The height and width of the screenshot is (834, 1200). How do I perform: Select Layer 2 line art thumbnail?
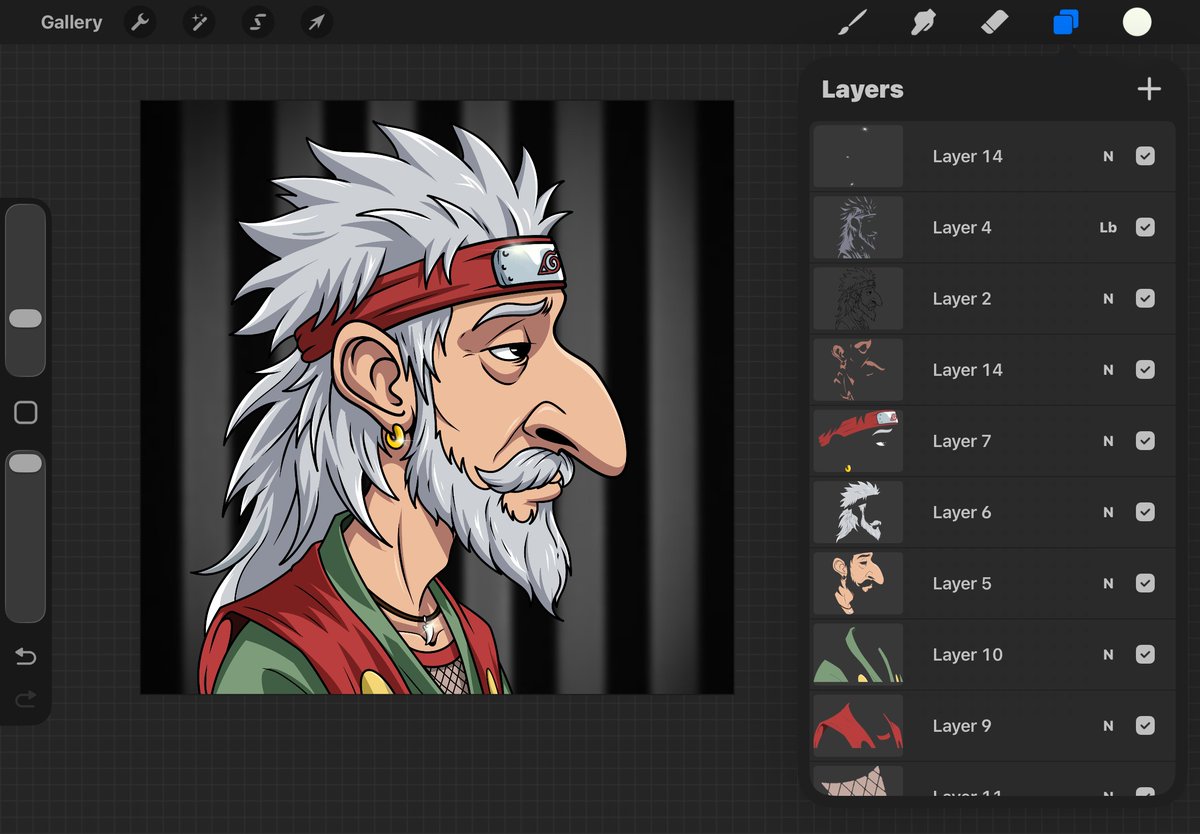tap(858, 298)
